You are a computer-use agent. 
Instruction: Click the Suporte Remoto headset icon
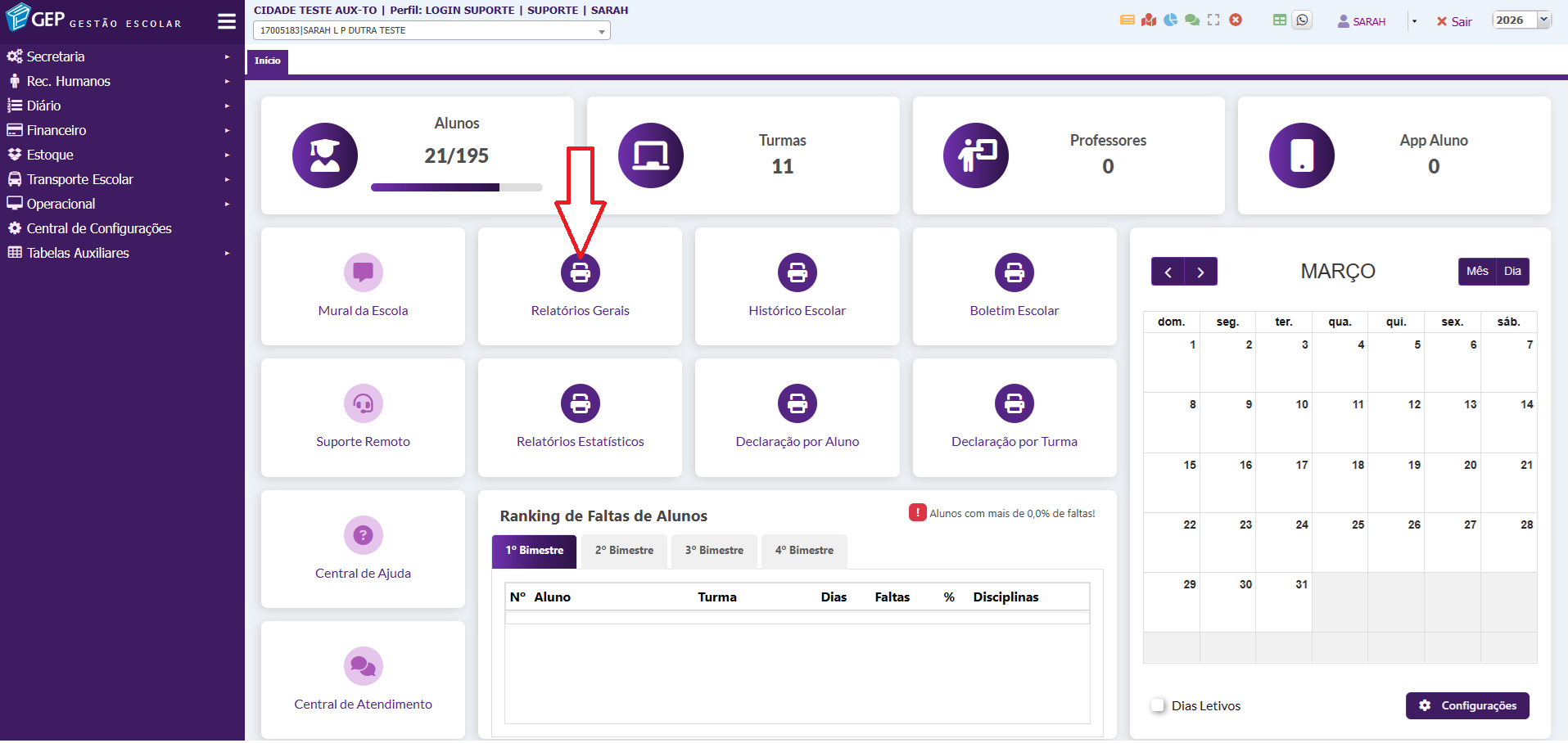[363, 403]
